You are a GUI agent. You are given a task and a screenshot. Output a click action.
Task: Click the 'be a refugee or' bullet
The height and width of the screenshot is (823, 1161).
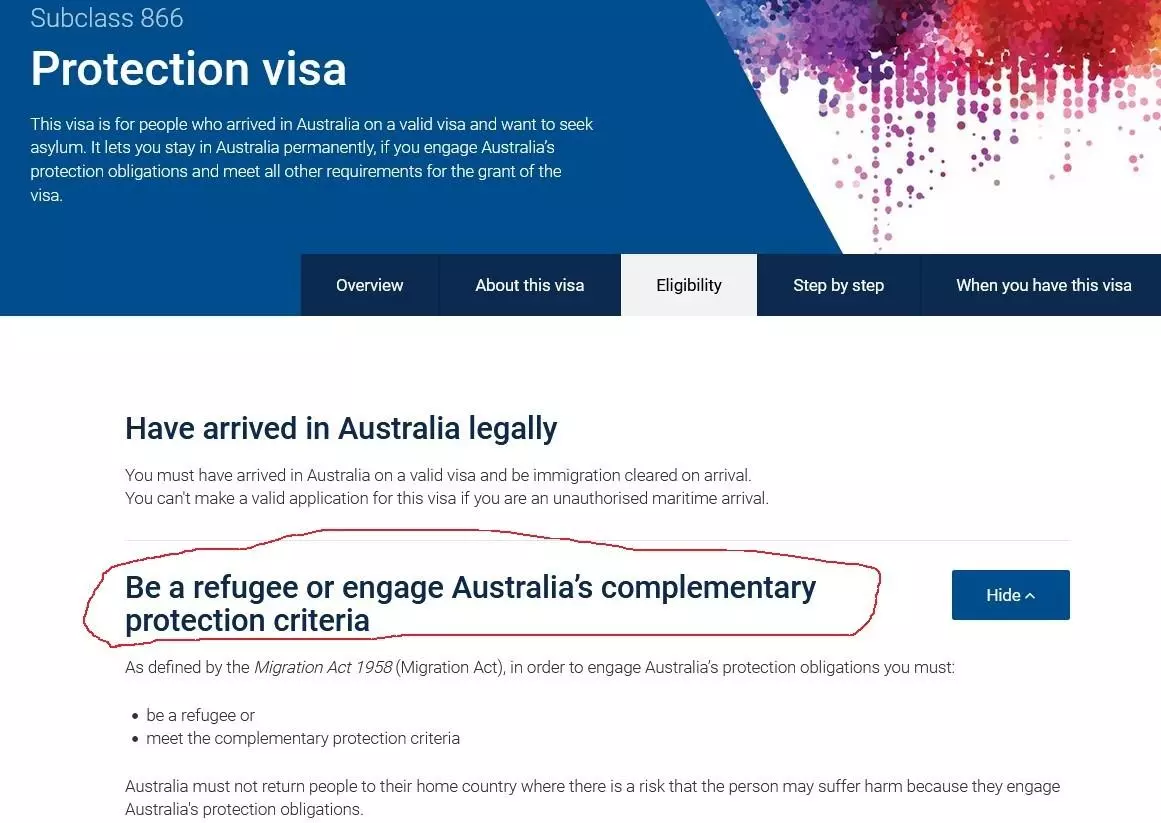click(200, 715)
